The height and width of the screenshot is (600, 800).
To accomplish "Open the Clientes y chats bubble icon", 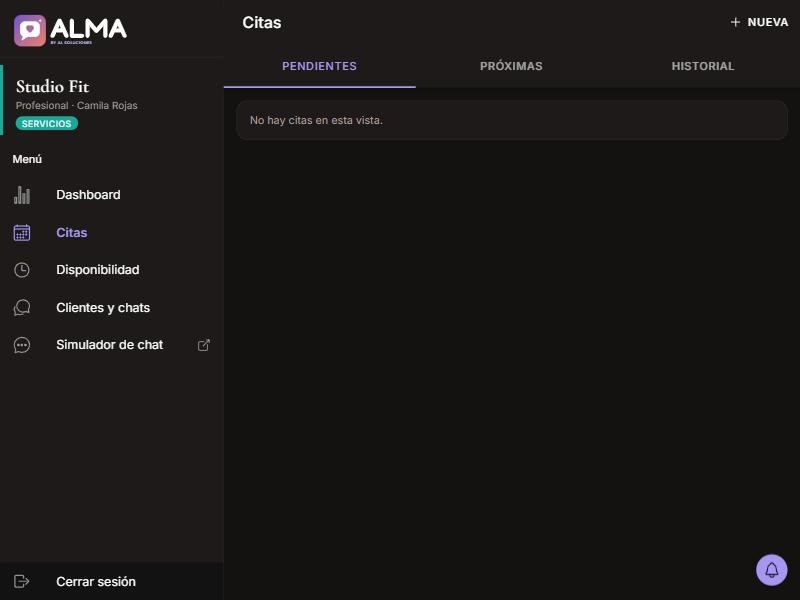I will click(x=22, y=308).
